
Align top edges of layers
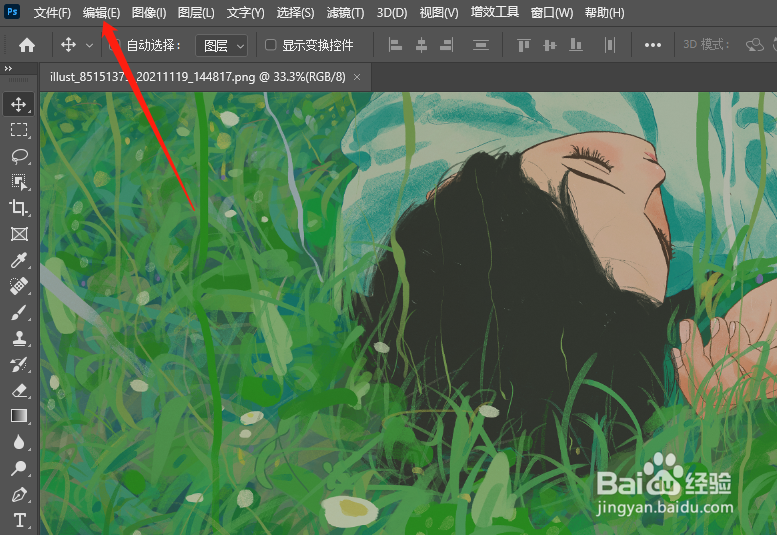point(524,45)
